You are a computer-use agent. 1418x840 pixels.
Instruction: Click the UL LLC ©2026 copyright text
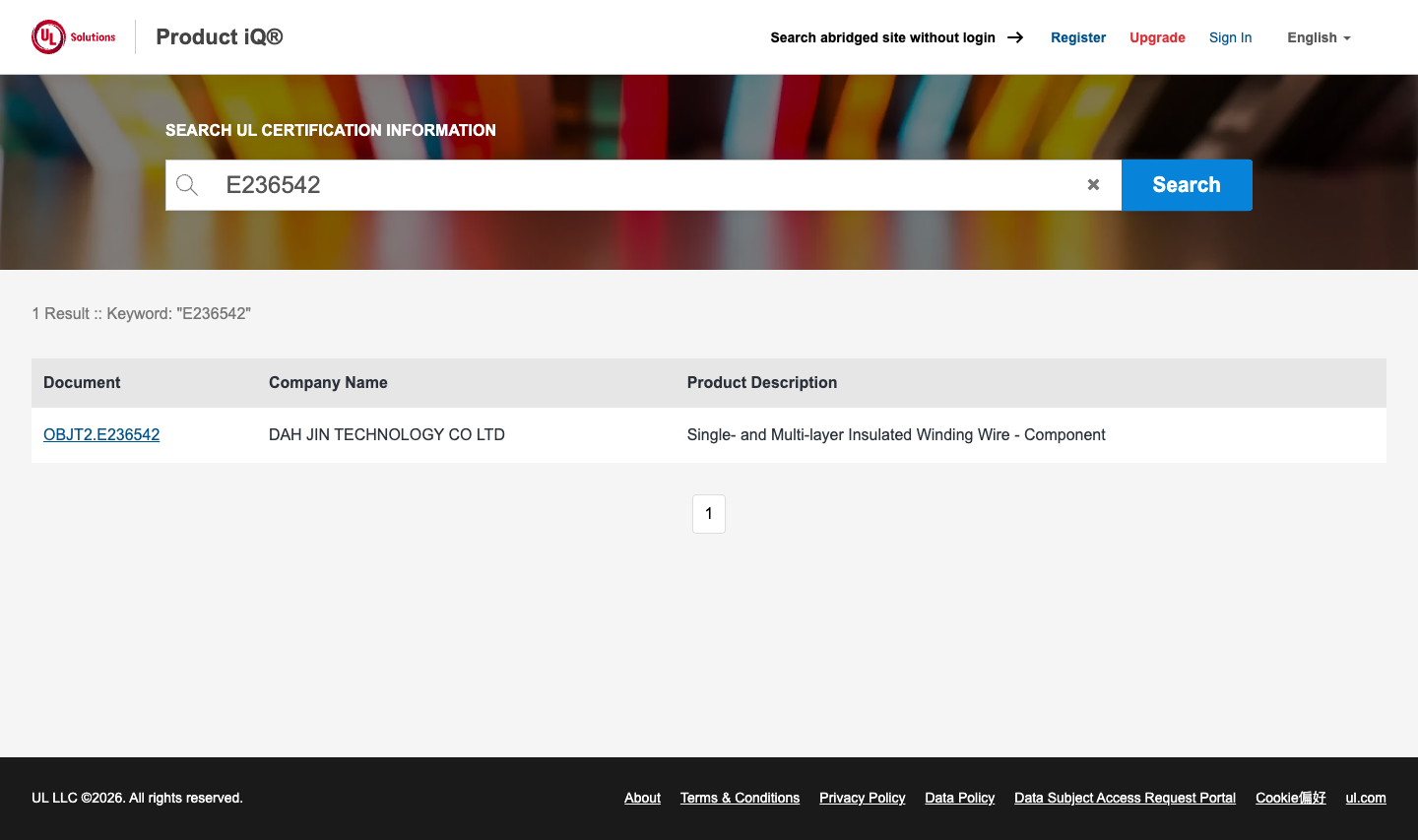click(x=137, y=798)
